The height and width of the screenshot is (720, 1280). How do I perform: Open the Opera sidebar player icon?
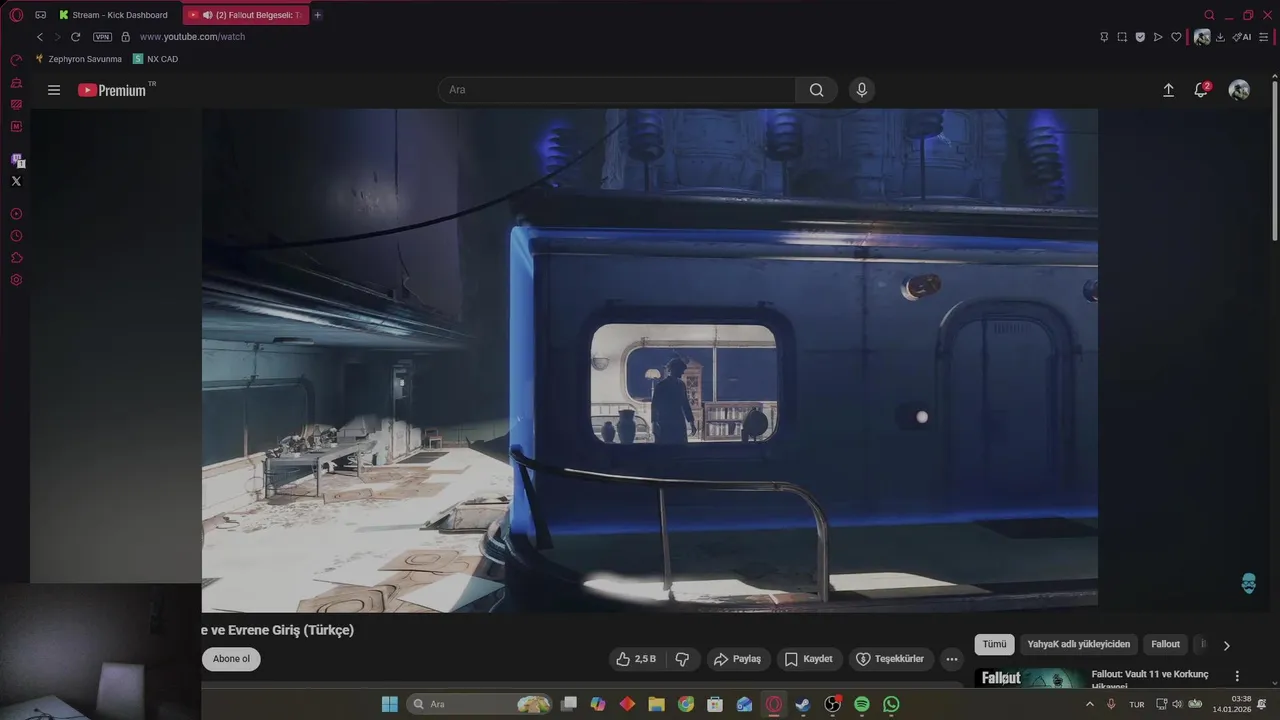[x=16, y=214]
